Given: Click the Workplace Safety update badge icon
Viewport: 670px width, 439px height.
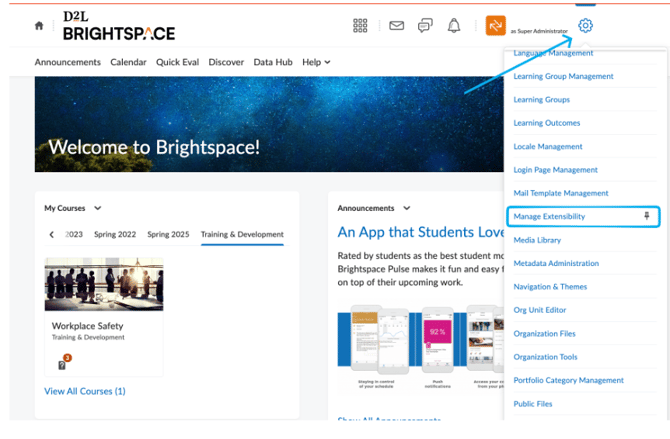Looking at the screenshot, I should click(x=64, y=362).
